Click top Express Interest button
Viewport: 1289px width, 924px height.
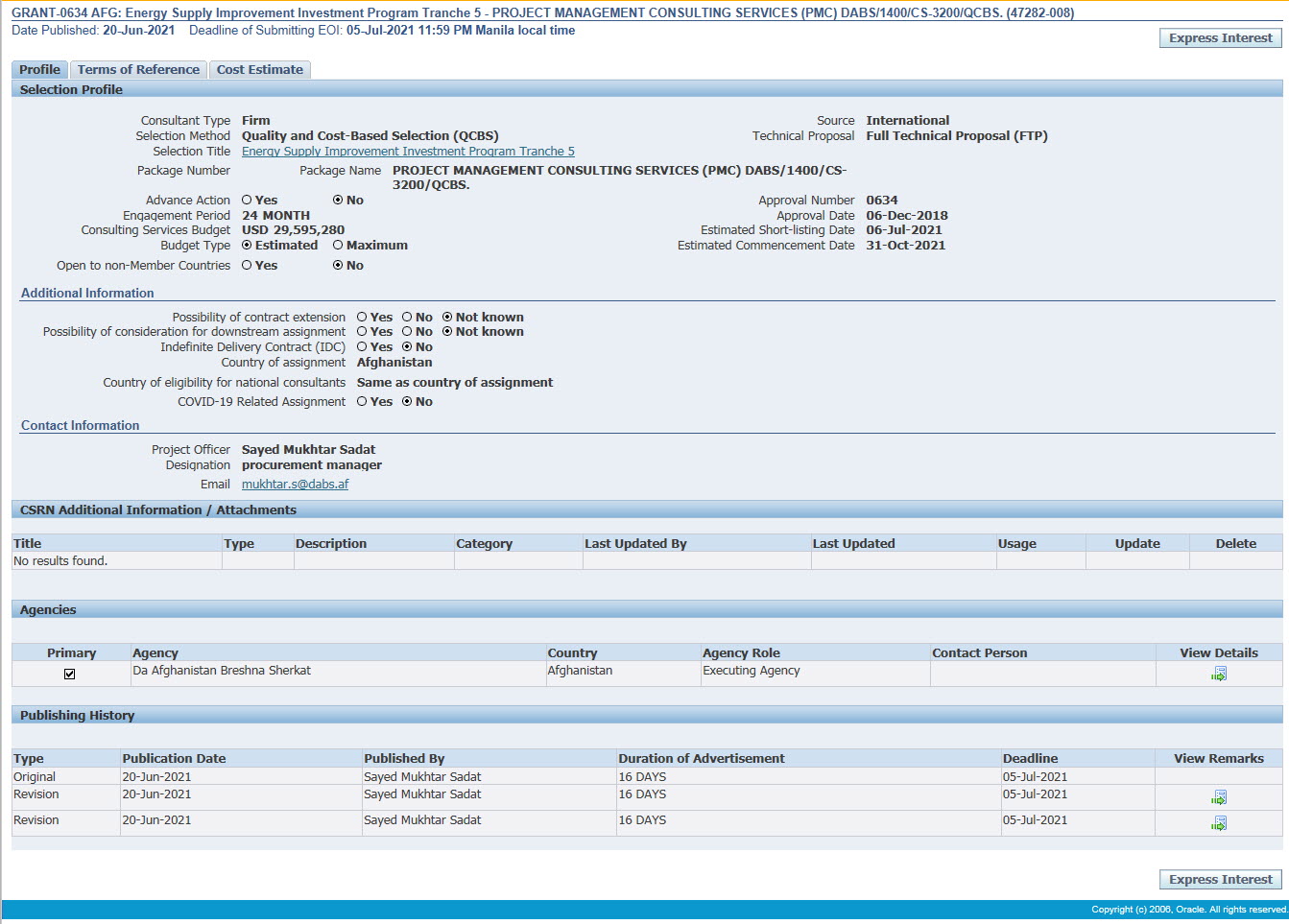pyautogui.click(x=1220, y=38)
